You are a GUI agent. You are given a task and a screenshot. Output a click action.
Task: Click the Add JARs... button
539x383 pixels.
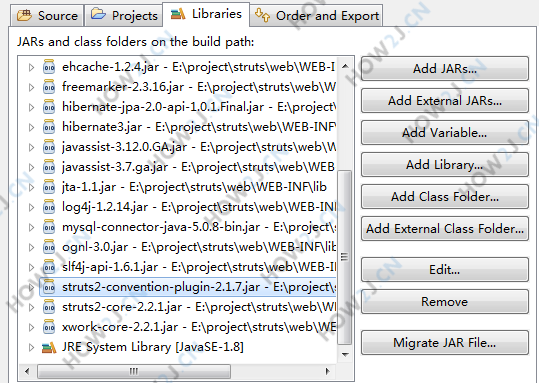click(445, 68)
